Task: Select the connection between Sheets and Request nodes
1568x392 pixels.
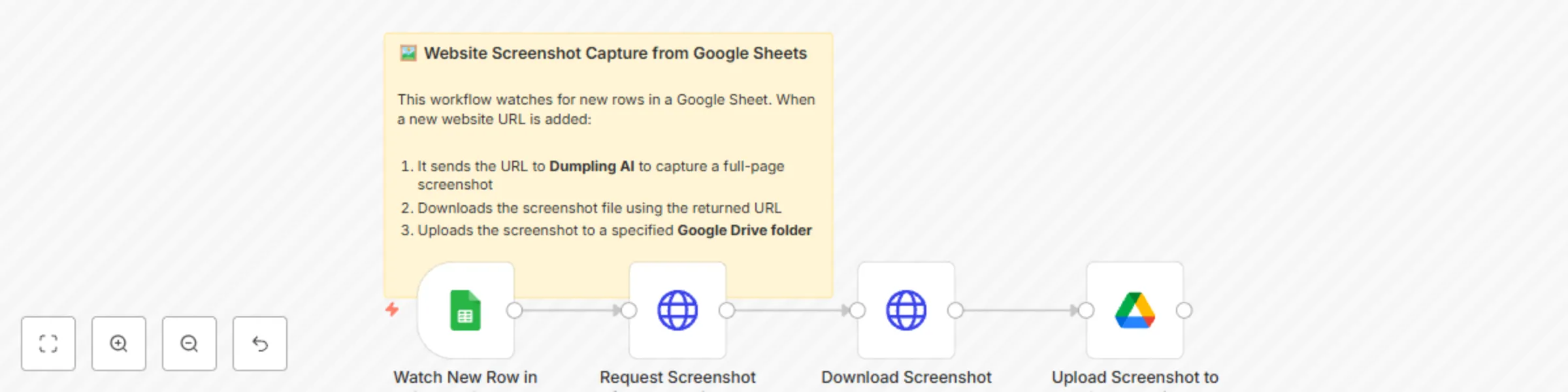Action: tap(572, 312)
